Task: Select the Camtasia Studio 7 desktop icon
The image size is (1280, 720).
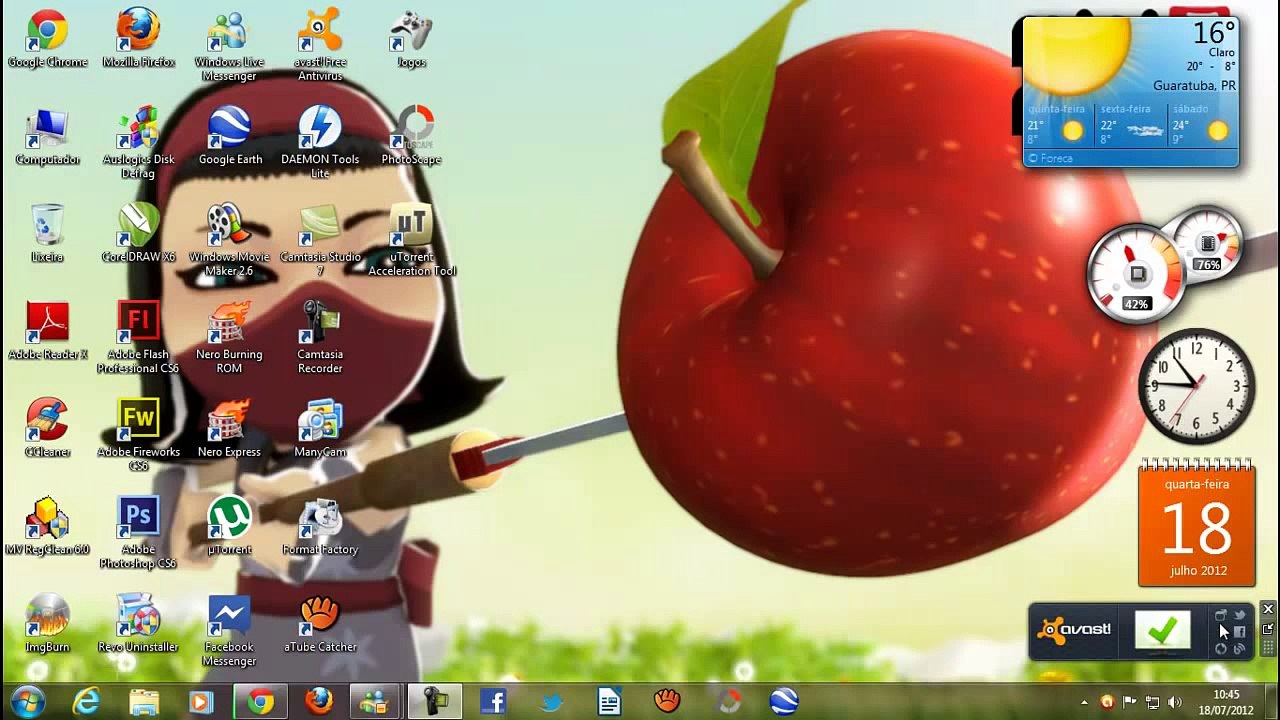Action: pos(320,242)
